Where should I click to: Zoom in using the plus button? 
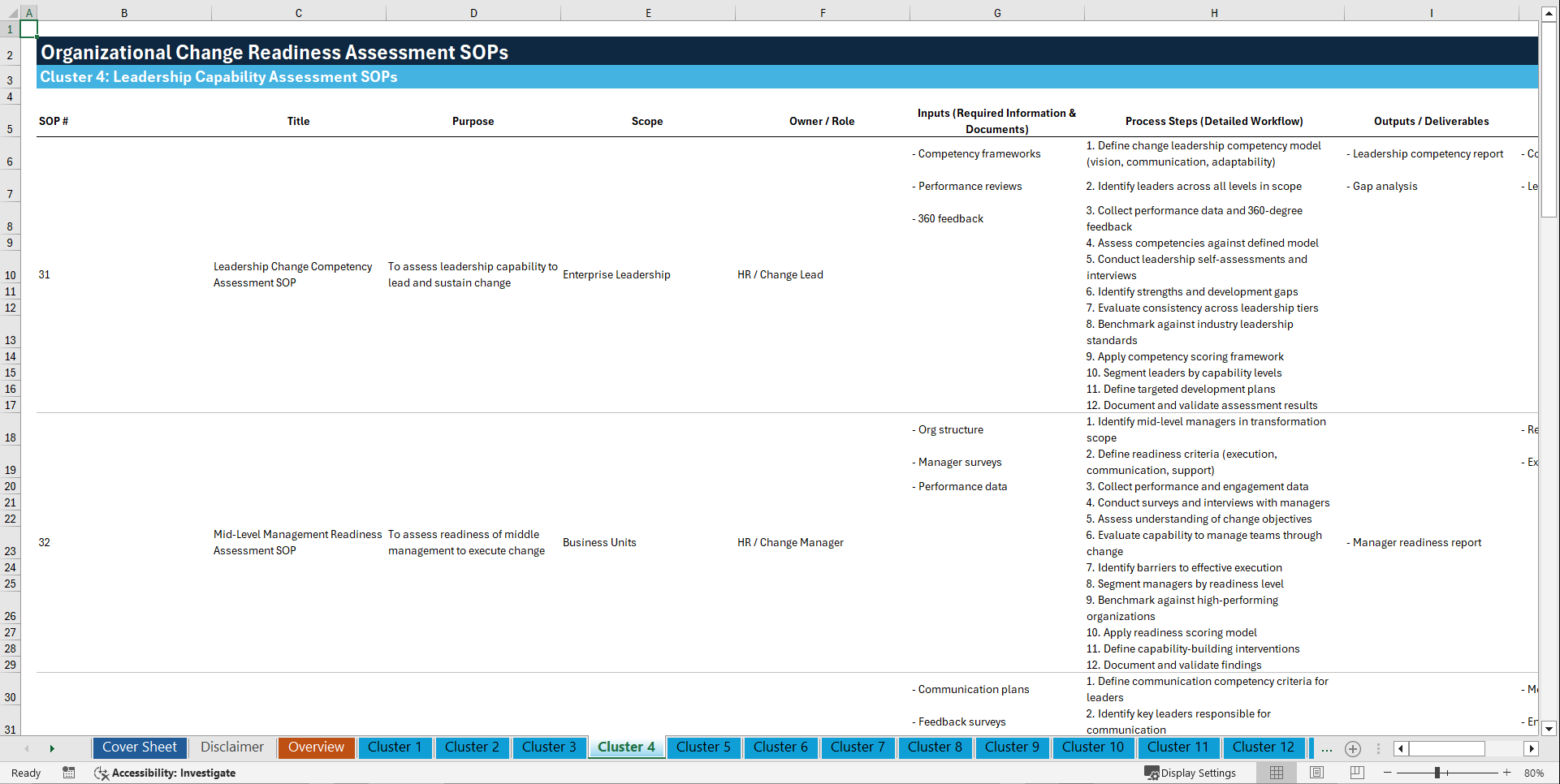click(x=1508, y=773)
